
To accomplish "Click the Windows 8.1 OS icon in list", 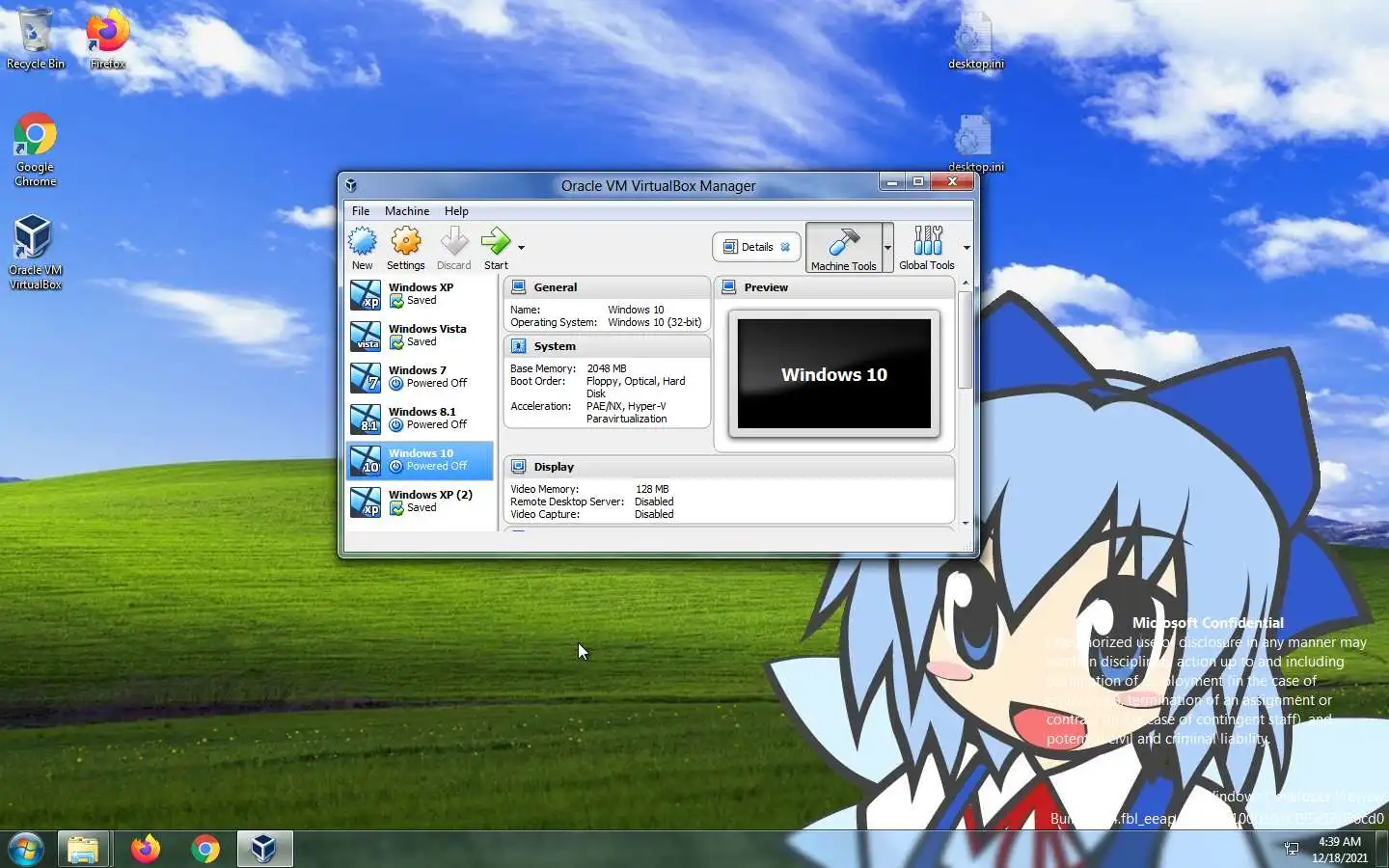I will [x=366, y=419].
